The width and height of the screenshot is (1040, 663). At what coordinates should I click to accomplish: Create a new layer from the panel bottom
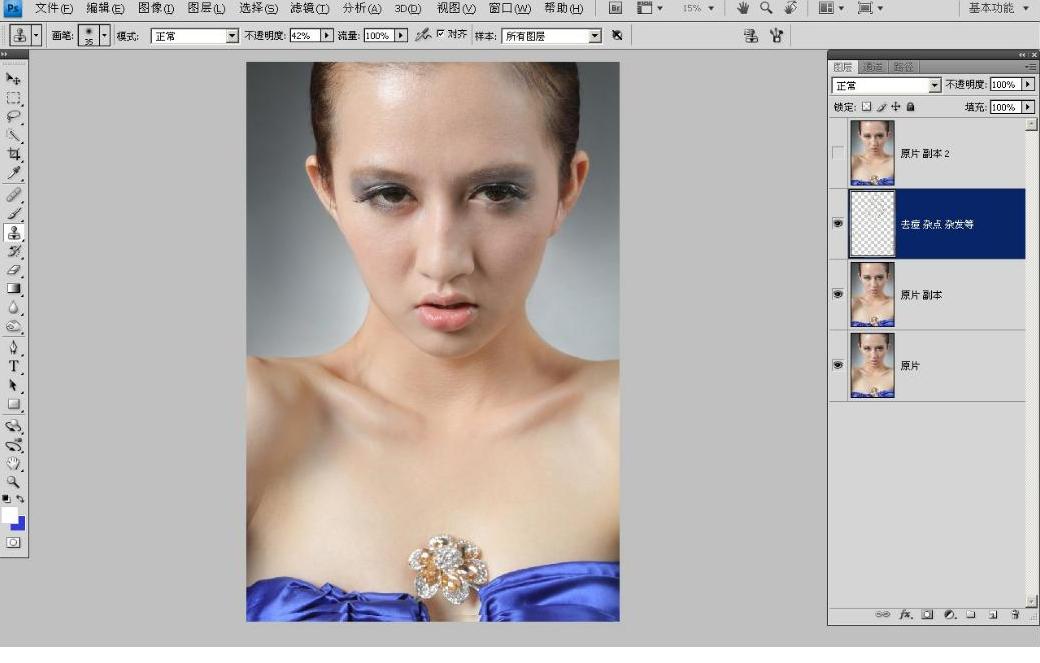pos(993,615)
